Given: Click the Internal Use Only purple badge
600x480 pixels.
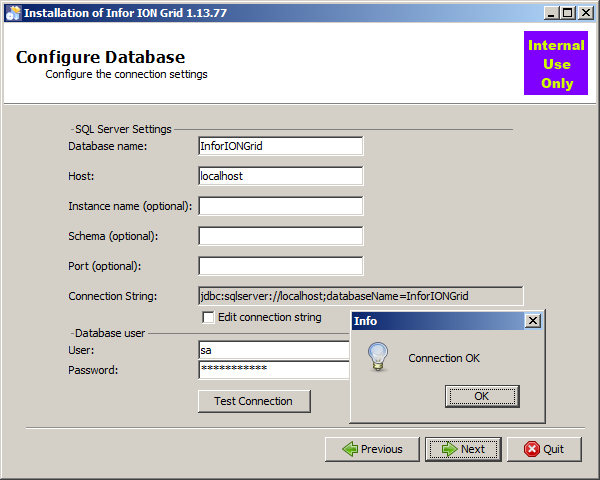Looking at the screenshot, I should pos(557,64).
